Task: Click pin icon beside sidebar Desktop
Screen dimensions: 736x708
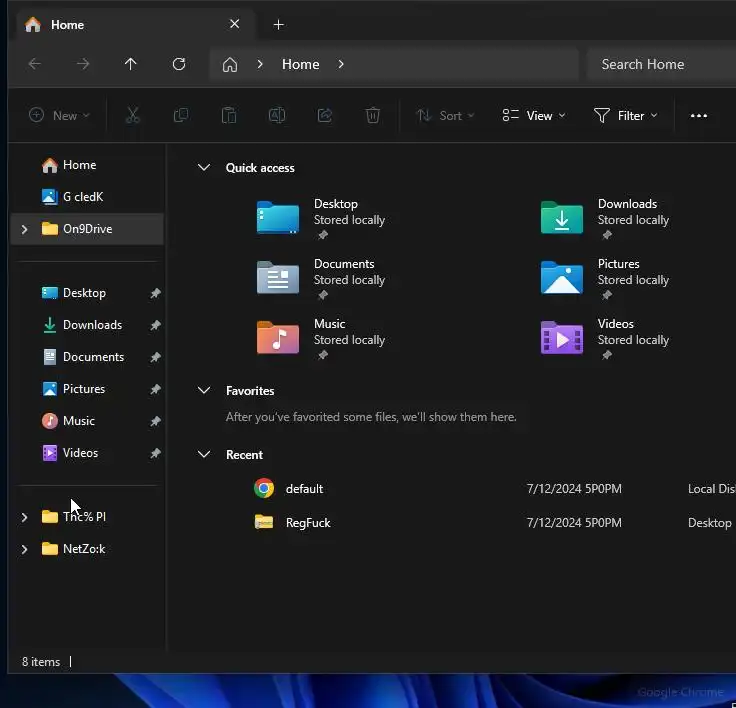Action: click(x=155, y=293)
